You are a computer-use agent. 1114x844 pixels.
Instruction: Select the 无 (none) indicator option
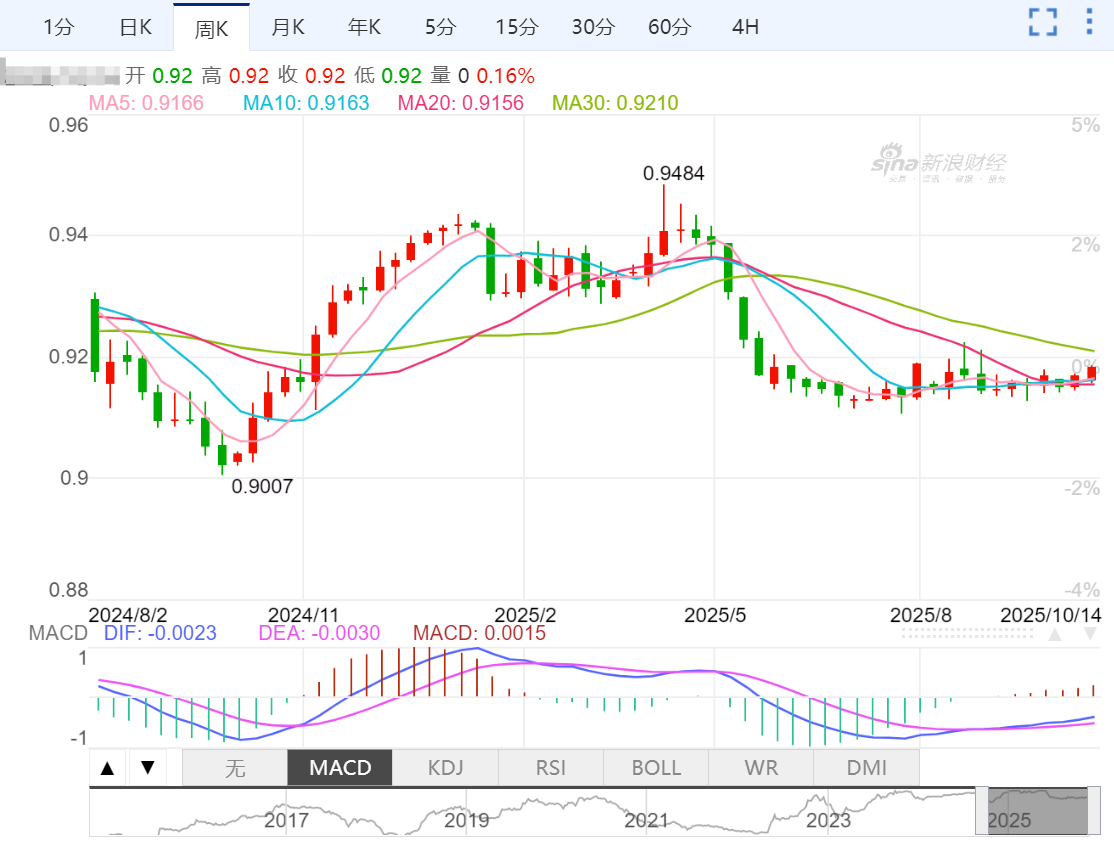tap(235, 768)
